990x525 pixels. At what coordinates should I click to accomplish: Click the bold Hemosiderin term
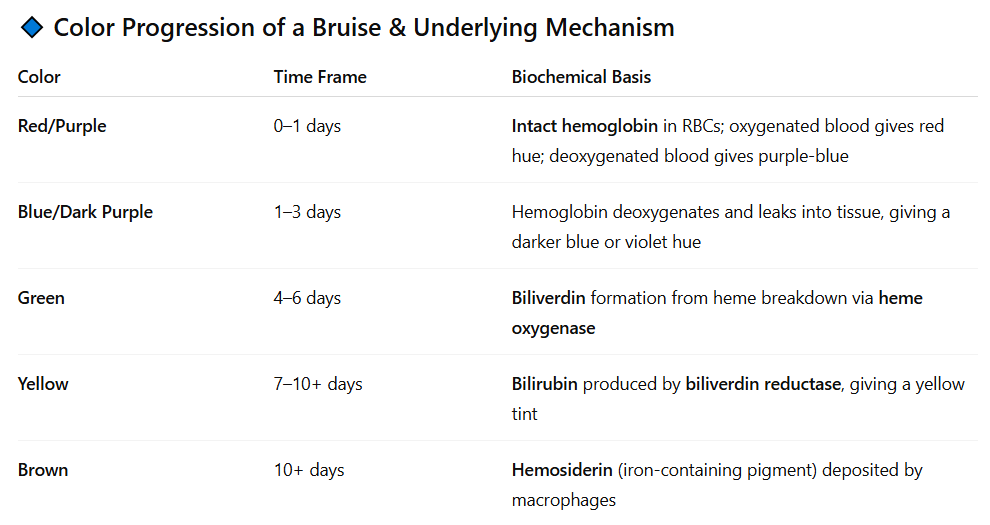point(562,470)
